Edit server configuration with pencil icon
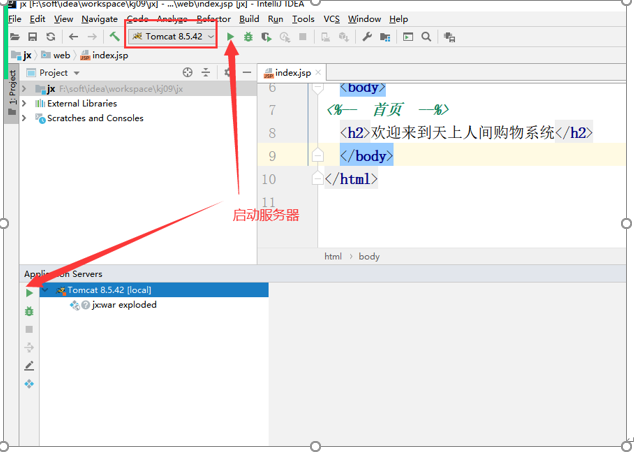This screenshot has width=636, height=456. pos(29,366)
